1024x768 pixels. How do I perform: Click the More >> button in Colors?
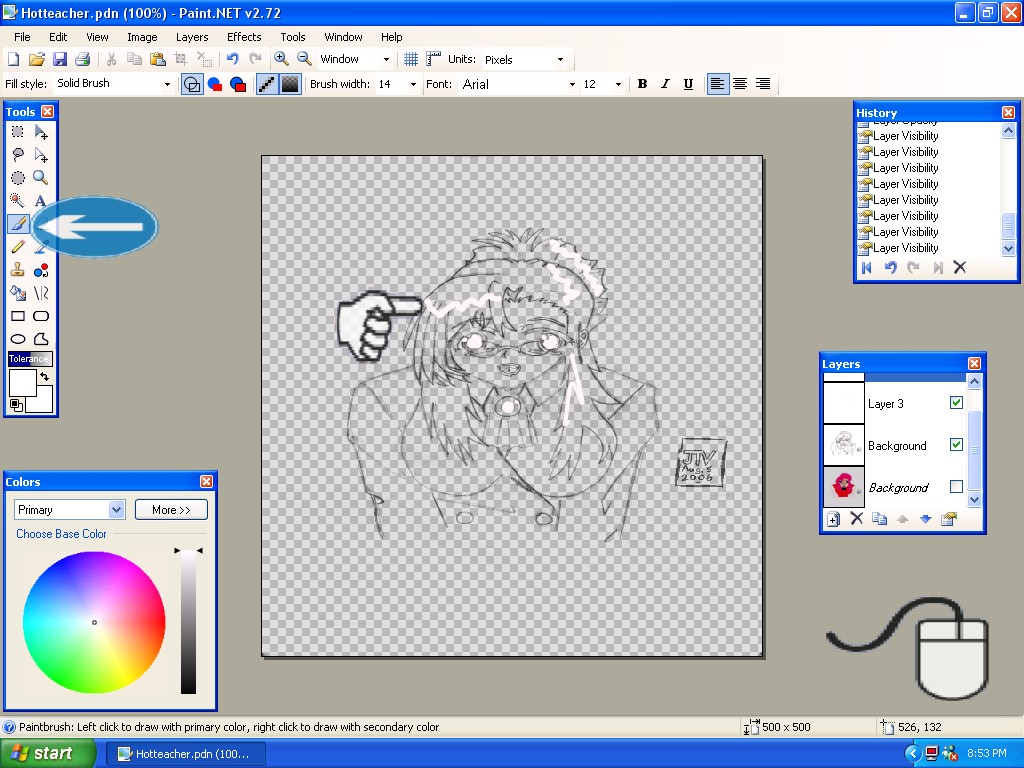point(171,509)
